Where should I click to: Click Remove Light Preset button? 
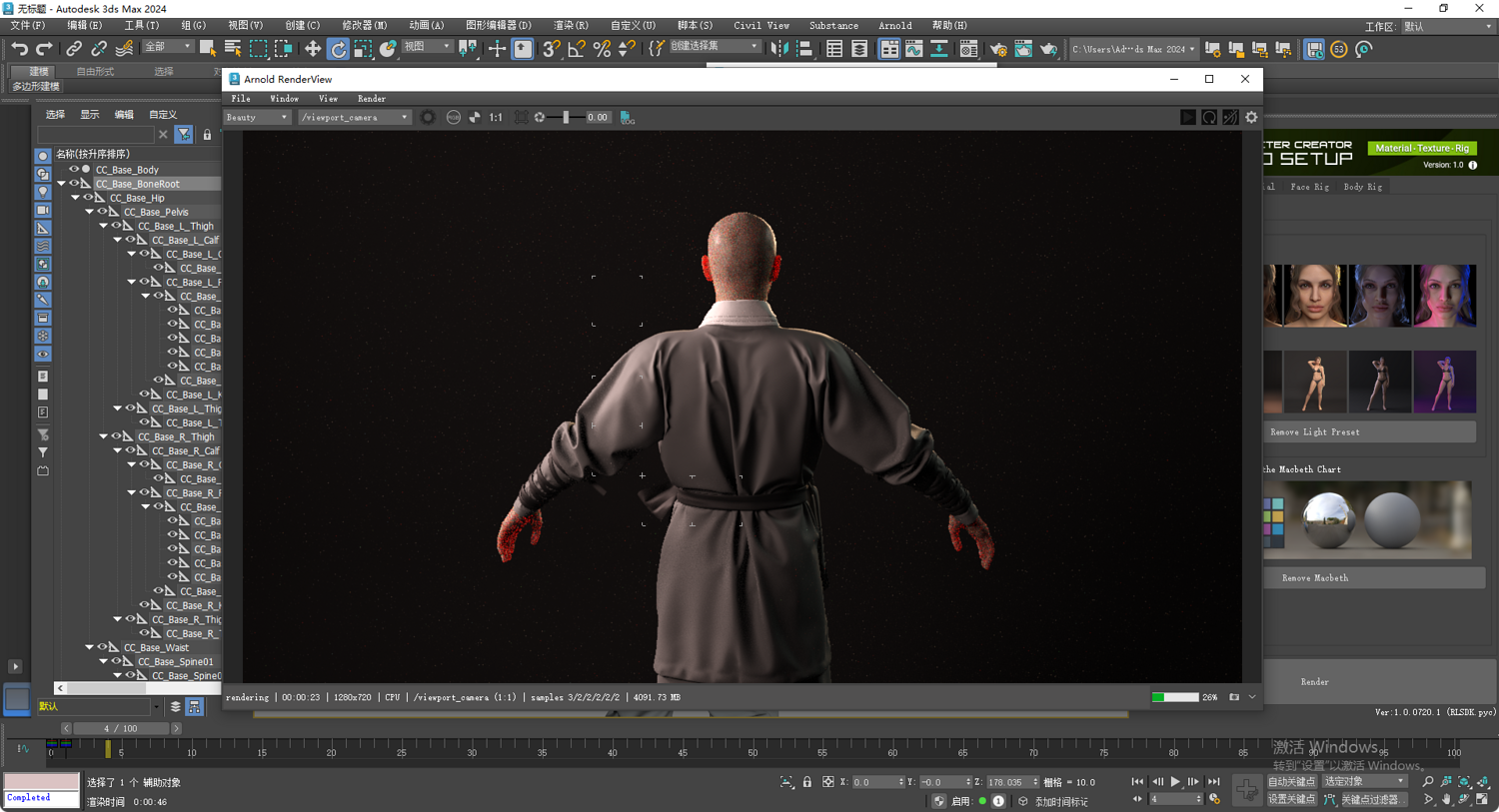(x=1369, y=432)
